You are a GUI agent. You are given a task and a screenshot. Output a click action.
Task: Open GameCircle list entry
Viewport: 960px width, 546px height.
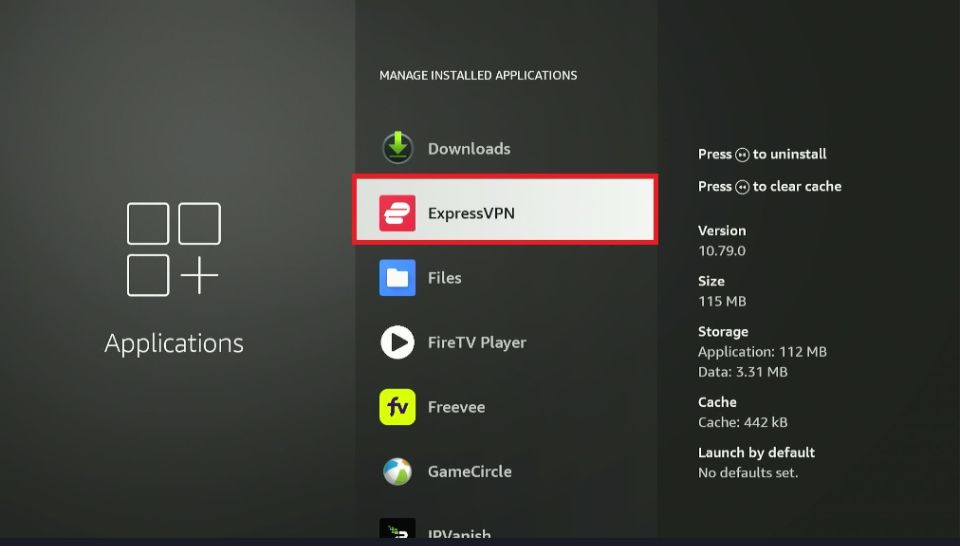[x=506, y=471]
